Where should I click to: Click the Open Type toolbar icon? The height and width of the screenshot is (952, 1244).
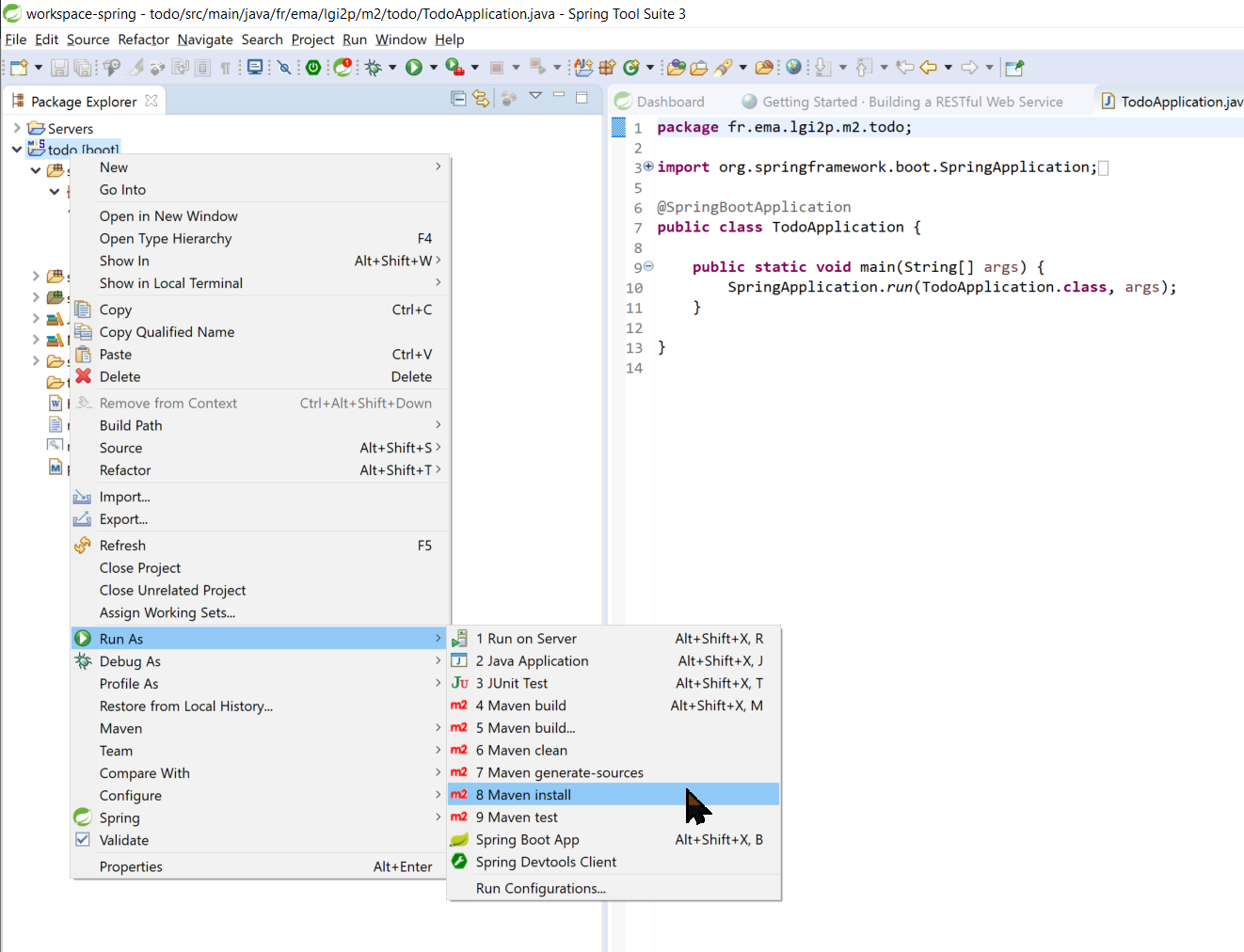pos(676,68)
